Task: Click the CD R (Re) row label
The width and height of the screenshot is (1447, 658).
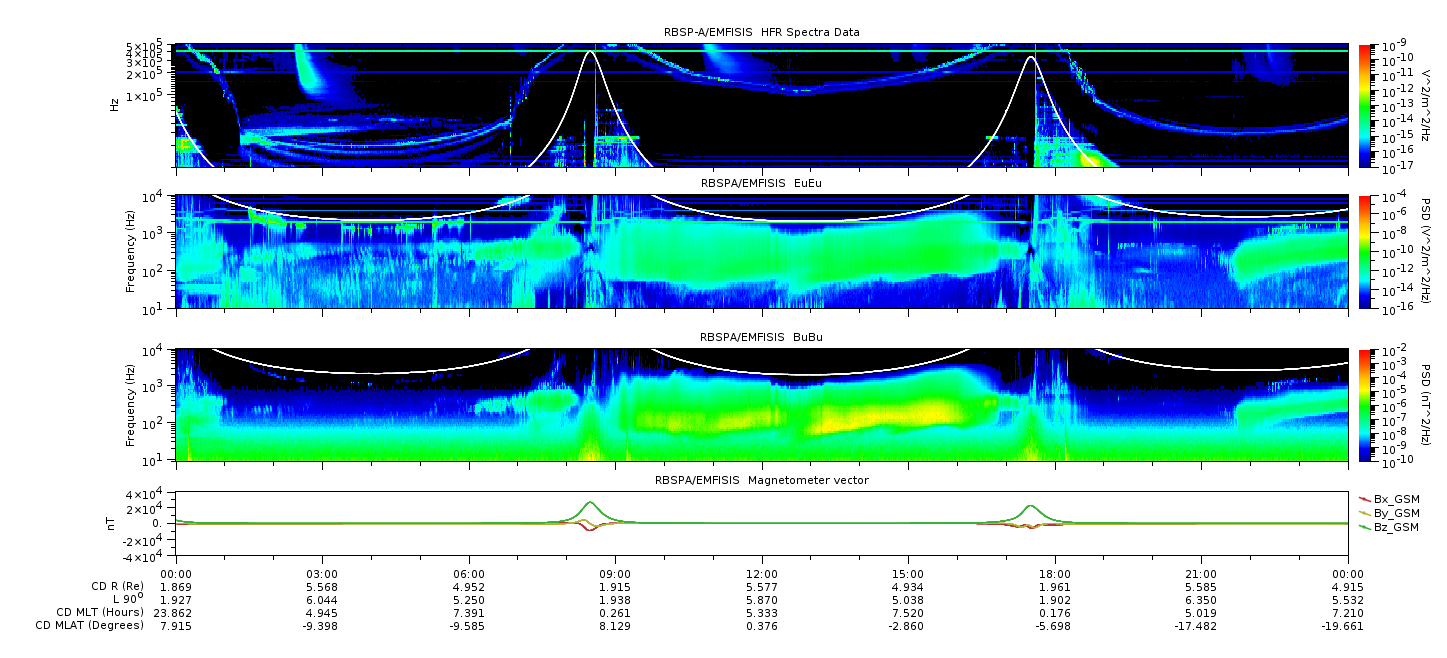Action: [x=115, y=586]
